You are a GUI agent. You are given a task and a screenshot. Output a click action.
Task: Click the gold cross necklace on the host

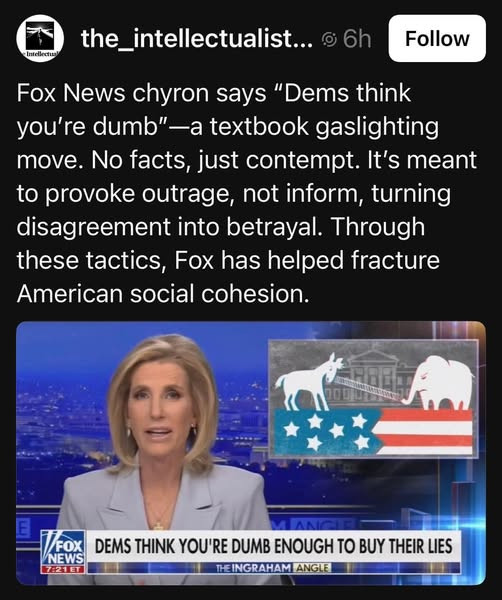158,526
